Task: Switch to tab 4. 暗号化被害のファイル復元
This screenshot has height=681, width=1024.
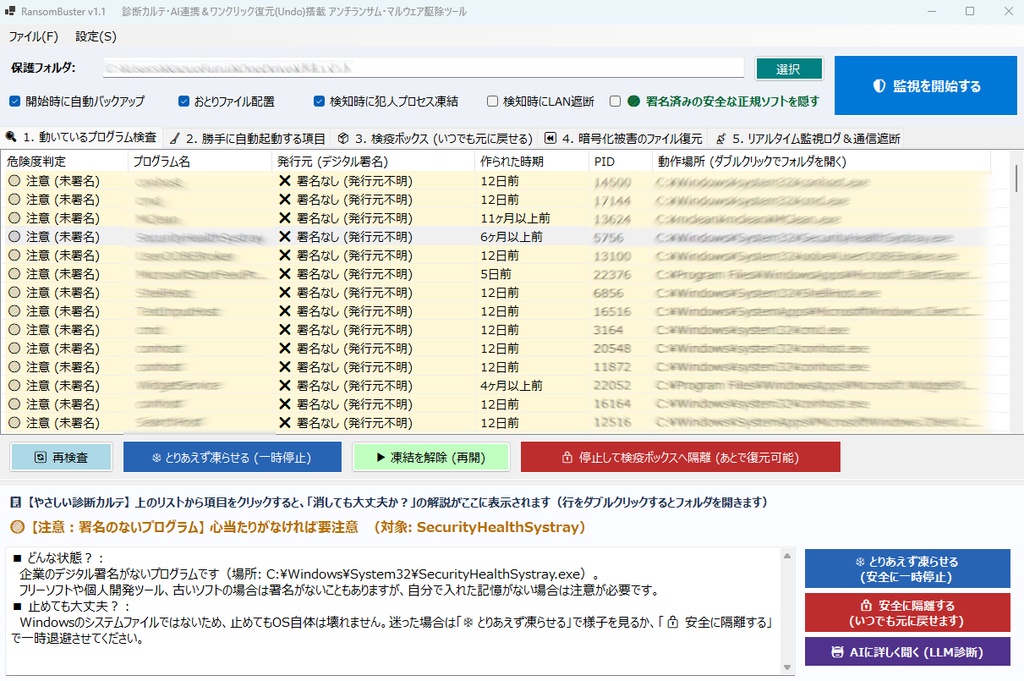Action: tap(624, 138)
